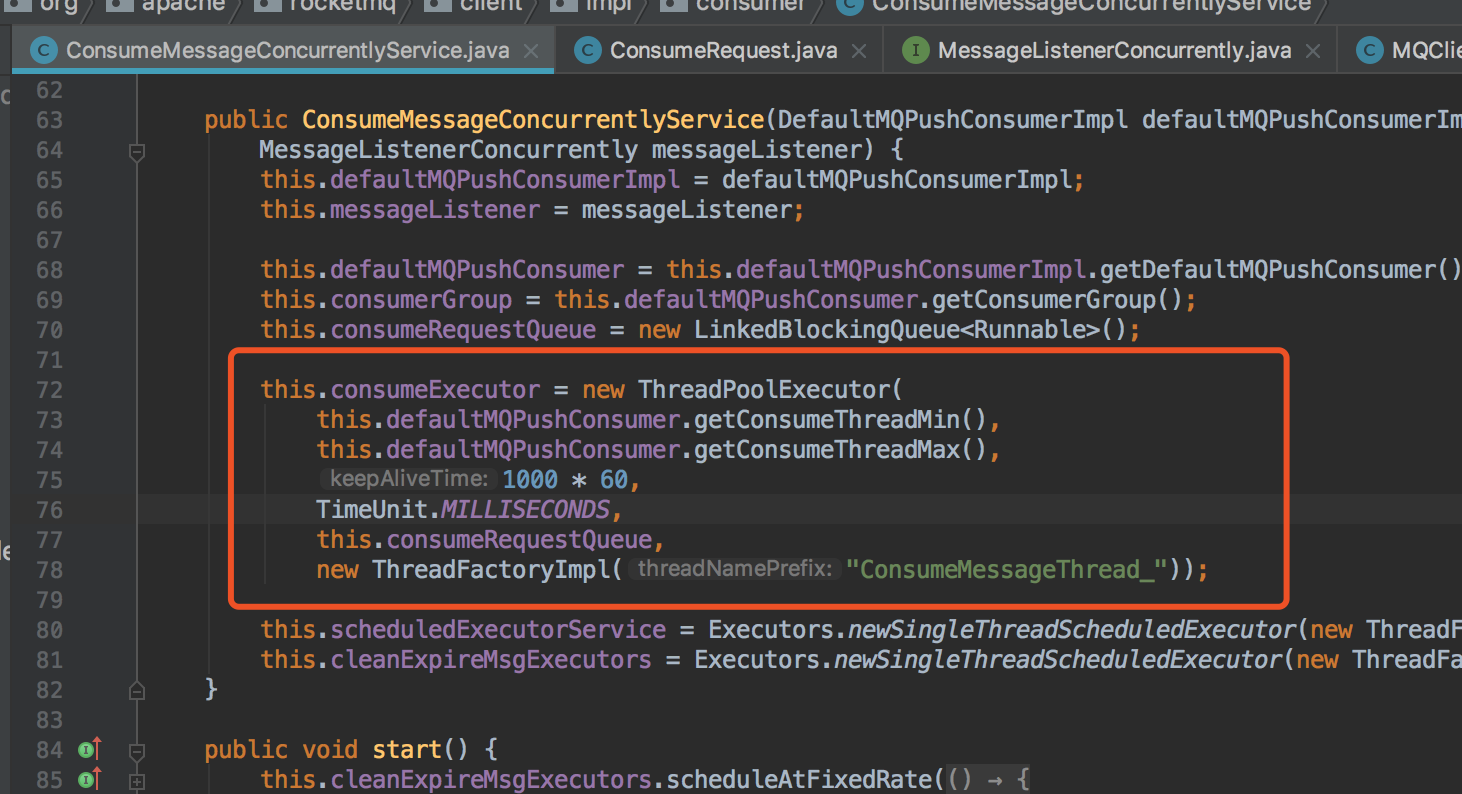Collapse the block at the line 82 fold marker

pyautogui.click(x=137, y=689)
